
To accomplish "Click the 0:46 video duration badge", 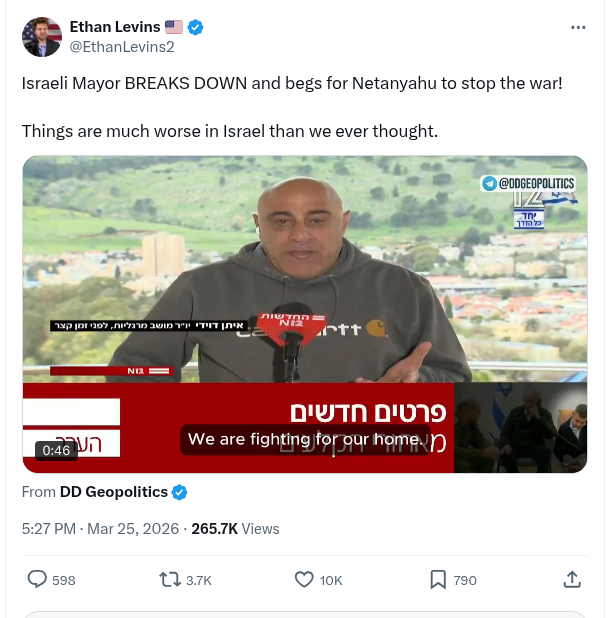I will 56,450.
